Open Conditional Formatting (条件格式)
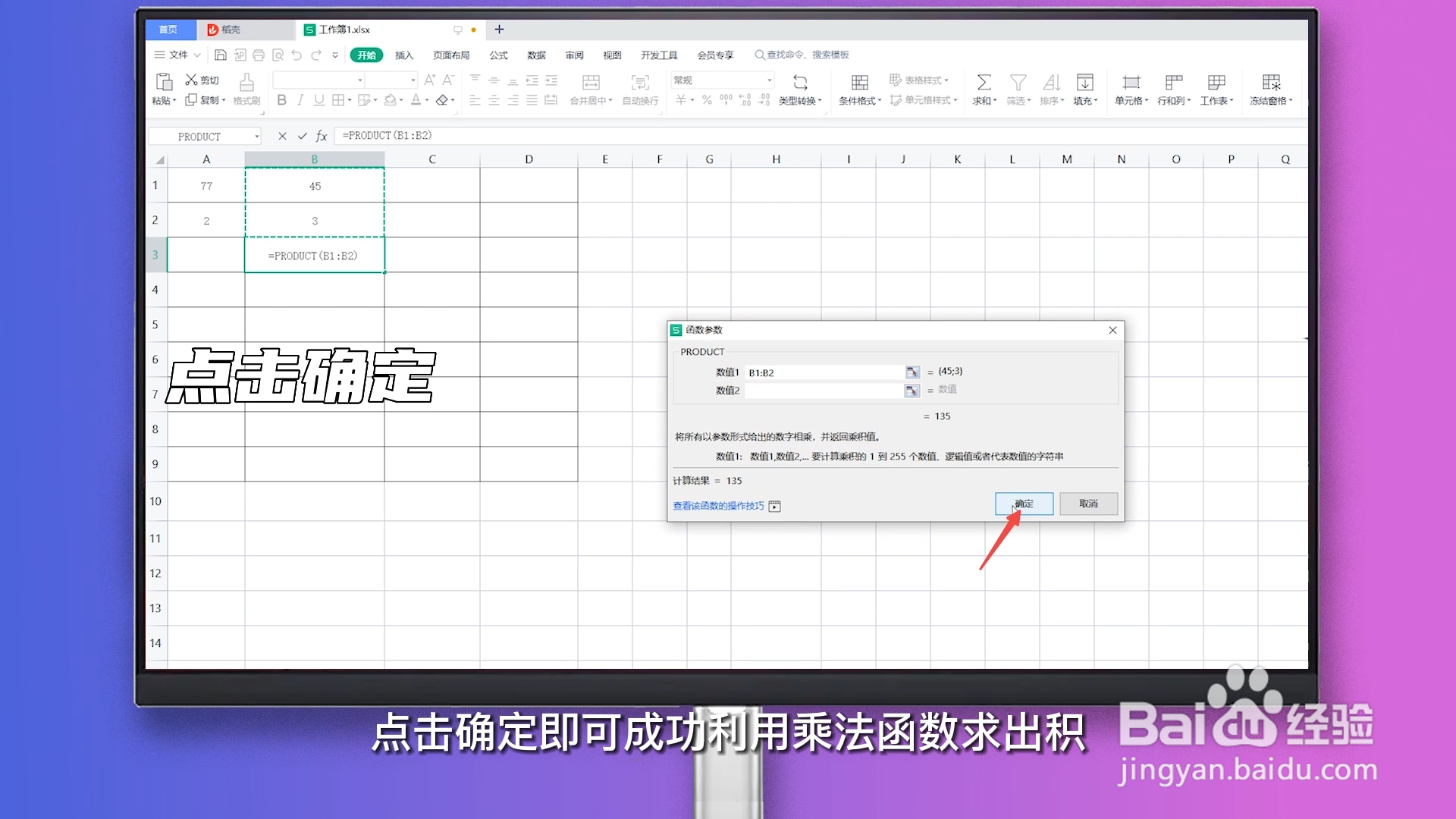 [x=859, y=89]
